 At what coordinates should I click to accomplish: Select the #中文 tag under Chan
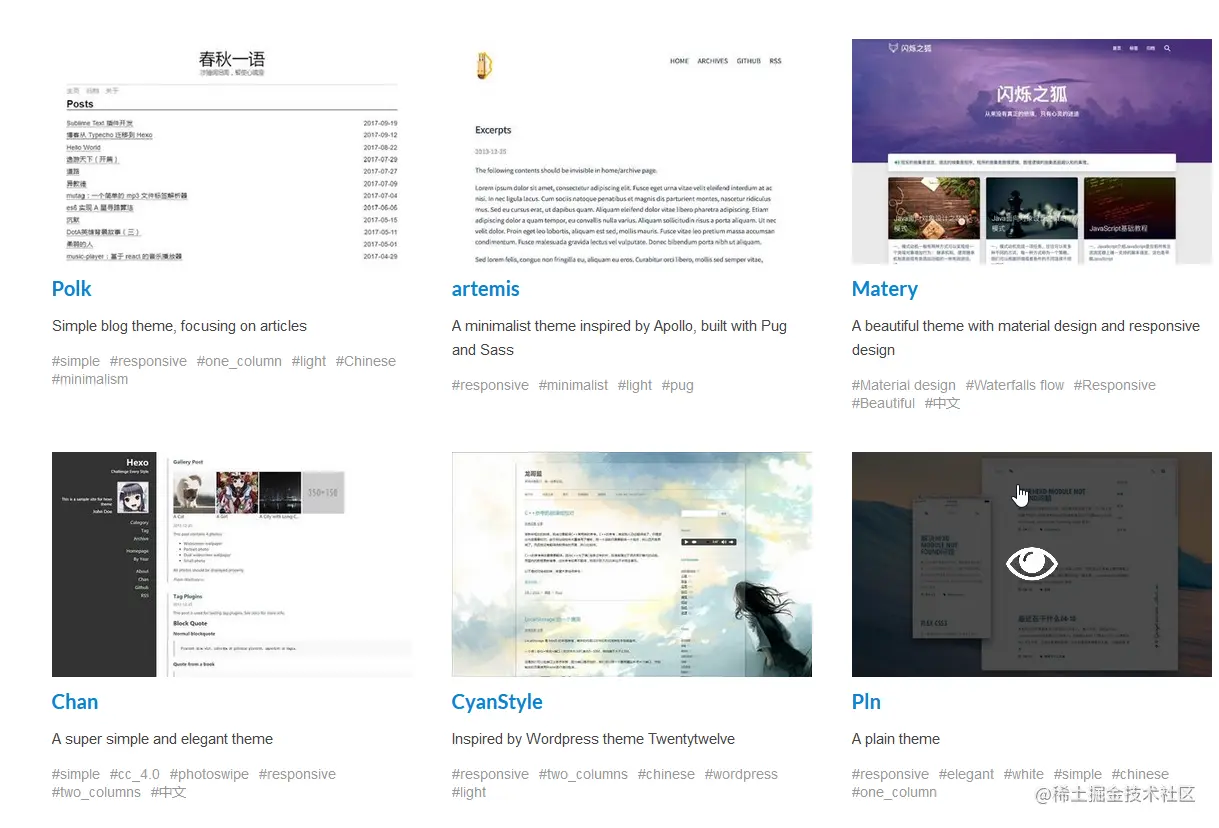pos(169,792)
